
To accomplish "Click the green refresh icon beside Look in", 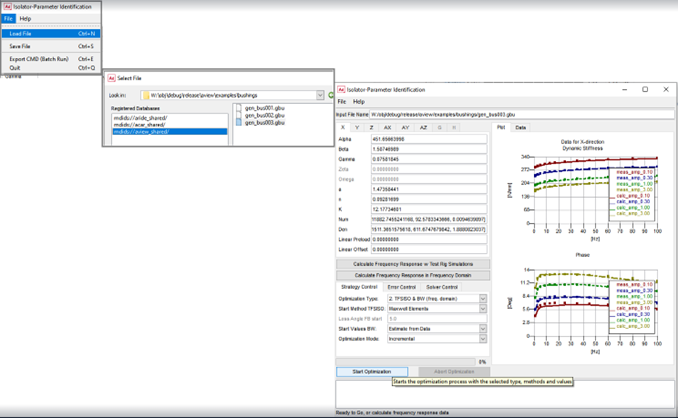I will pos(331,95).
